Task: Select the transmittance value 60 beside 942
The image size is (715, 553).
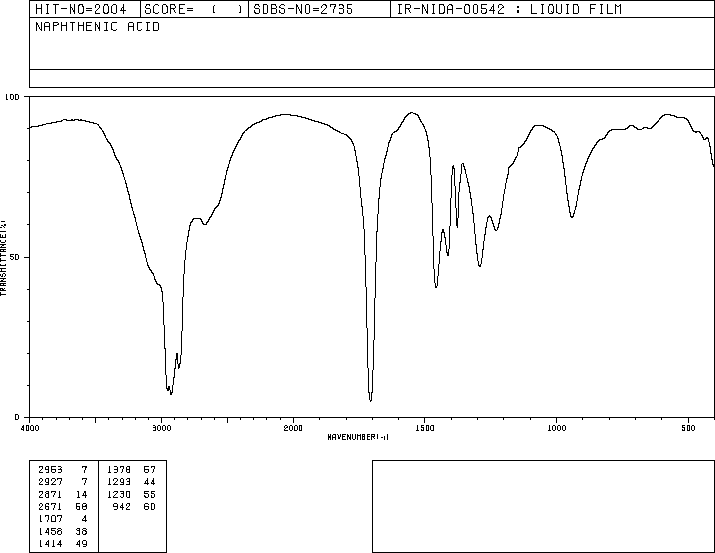Action: click(x=150, y=506)
